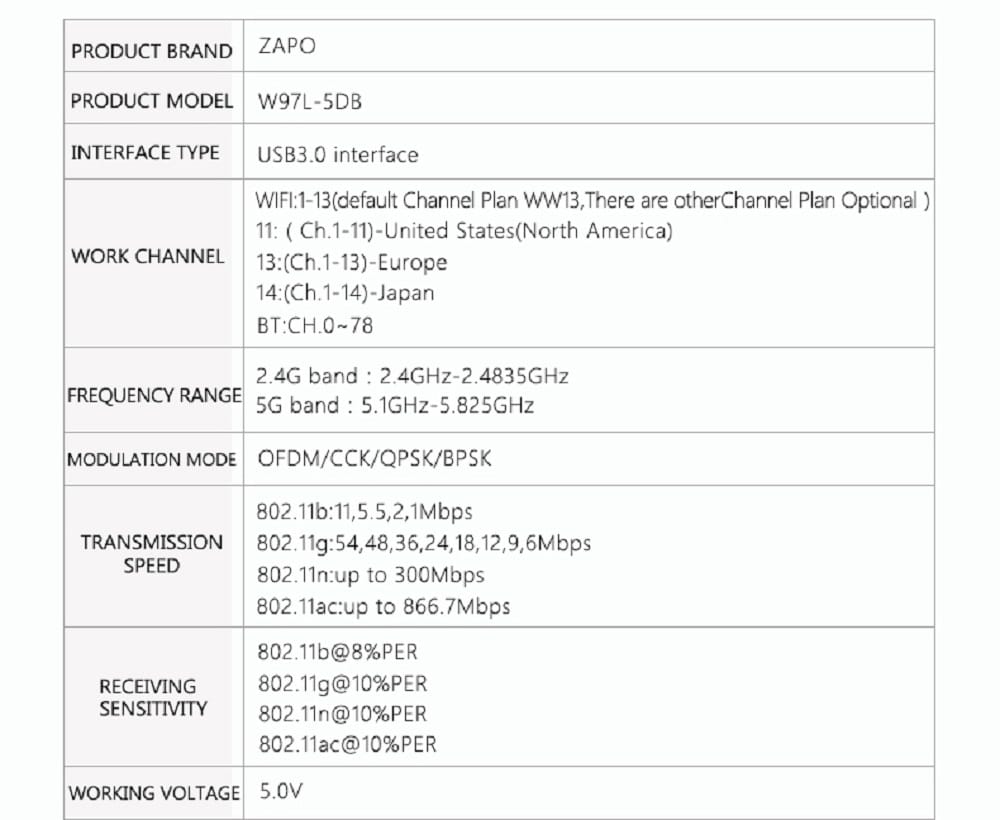This screenshot has width=1000, height=820.
Task: Select the 5G band frequency line
Action: coord(395,406)
